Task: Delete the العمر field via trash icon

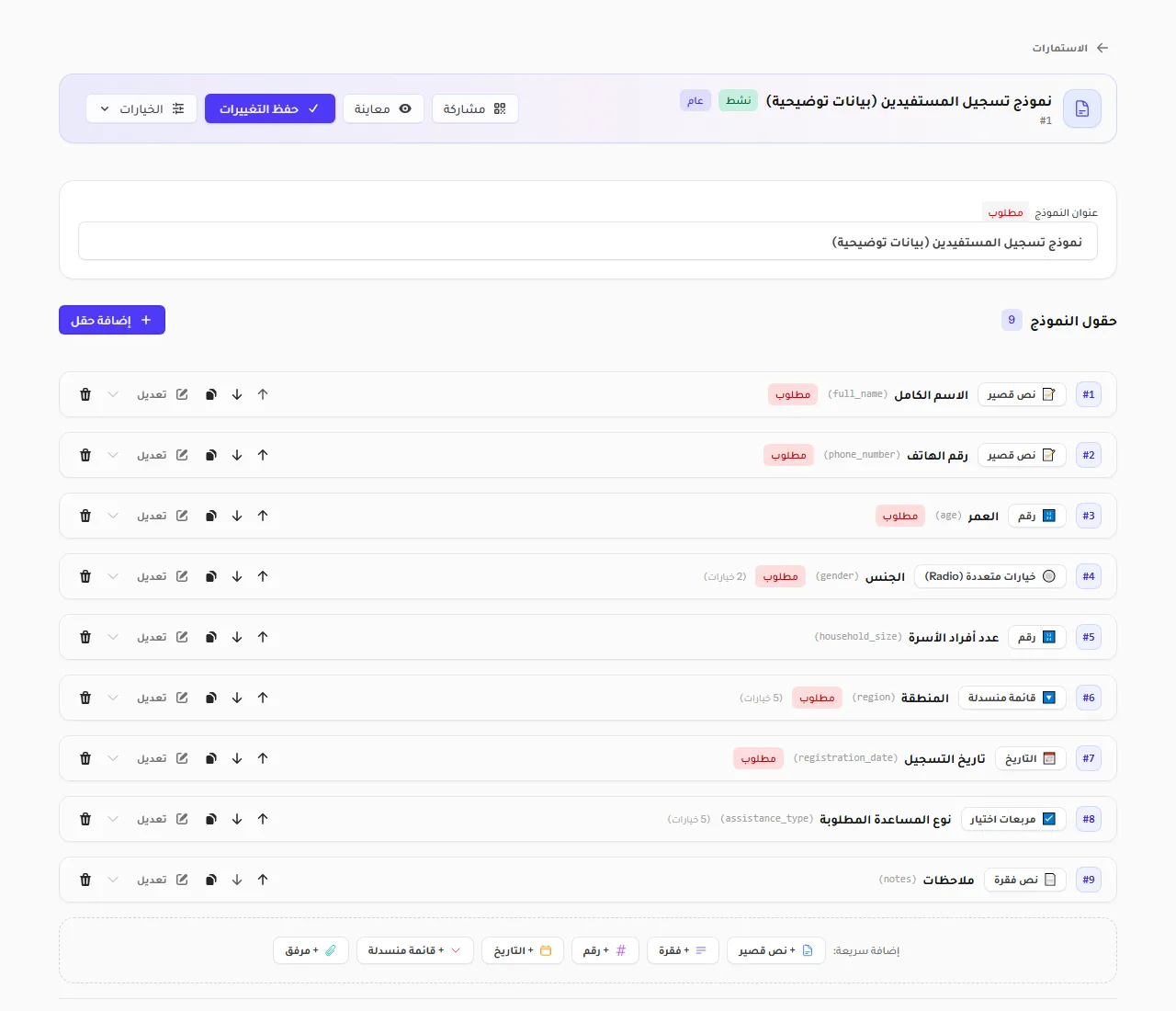Action: (x=85, y=516)
